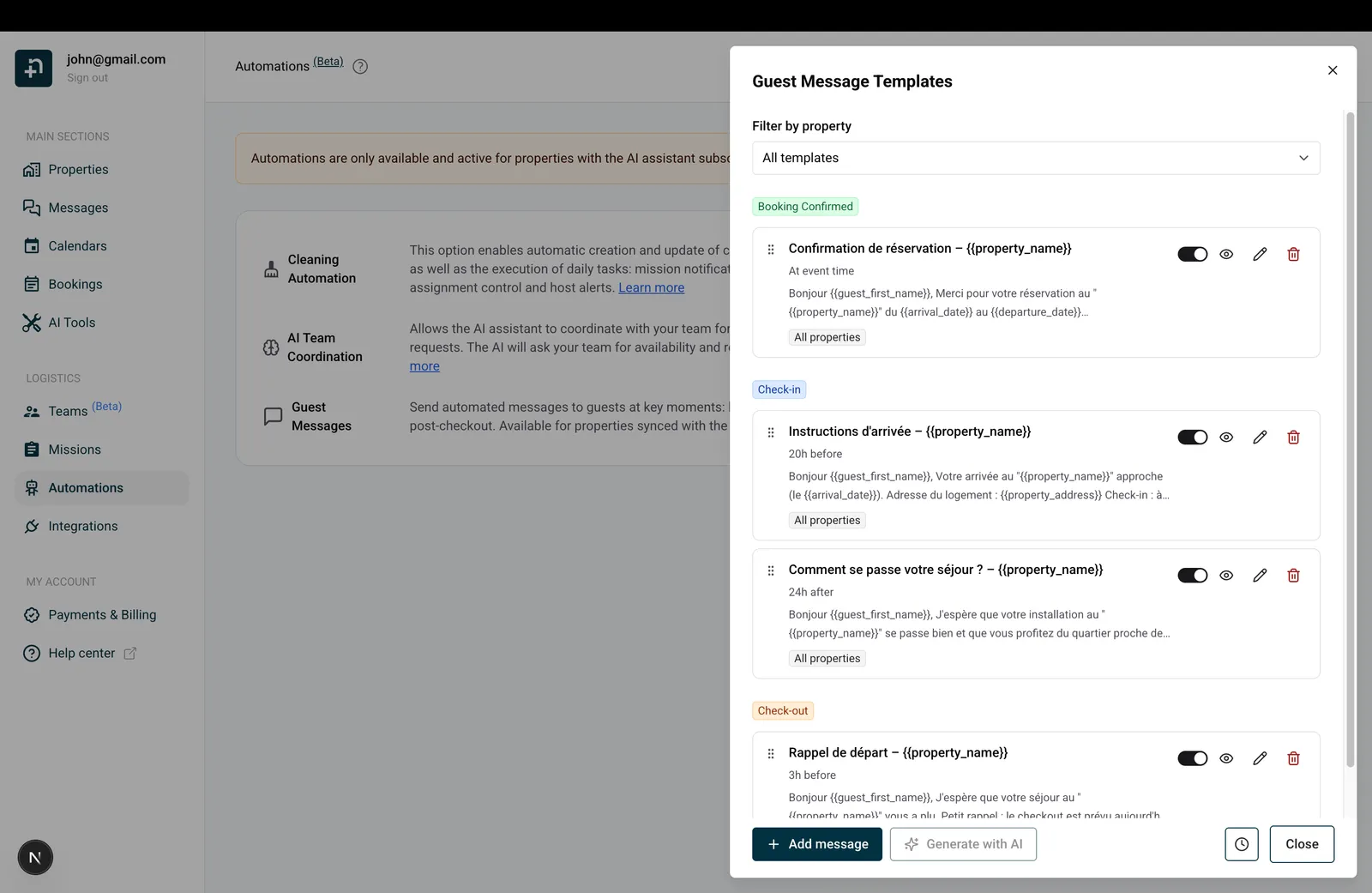Delete the Comment se passe votre séjour template
Viewport: 1372px width, 893px height.
point(1293,576)
